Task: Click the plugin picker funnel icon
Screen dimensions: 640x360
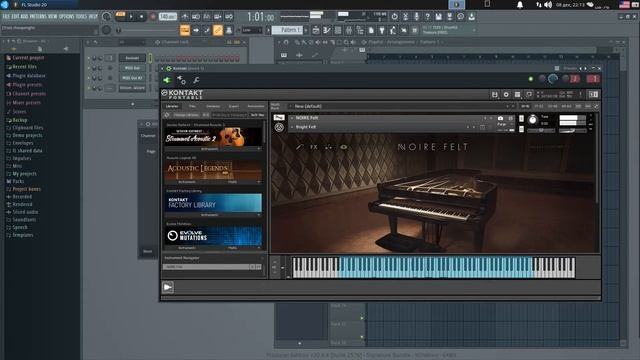Action: 382,30
